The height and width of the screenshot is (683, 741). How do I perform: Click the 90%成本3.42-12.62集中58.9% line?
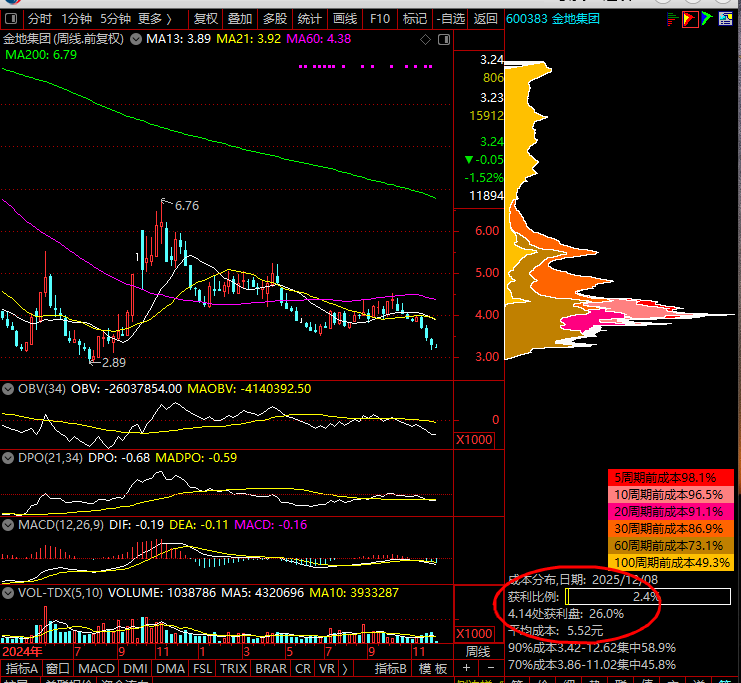pyautogui.click(x=592, y=648)
